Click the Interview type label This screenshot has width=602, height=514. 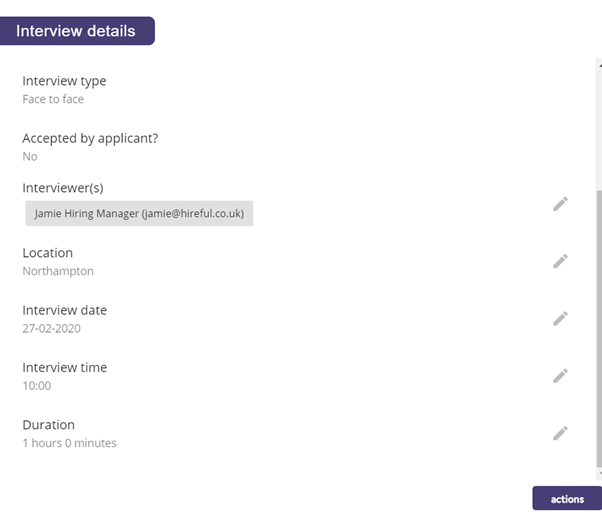click(64, 81)
